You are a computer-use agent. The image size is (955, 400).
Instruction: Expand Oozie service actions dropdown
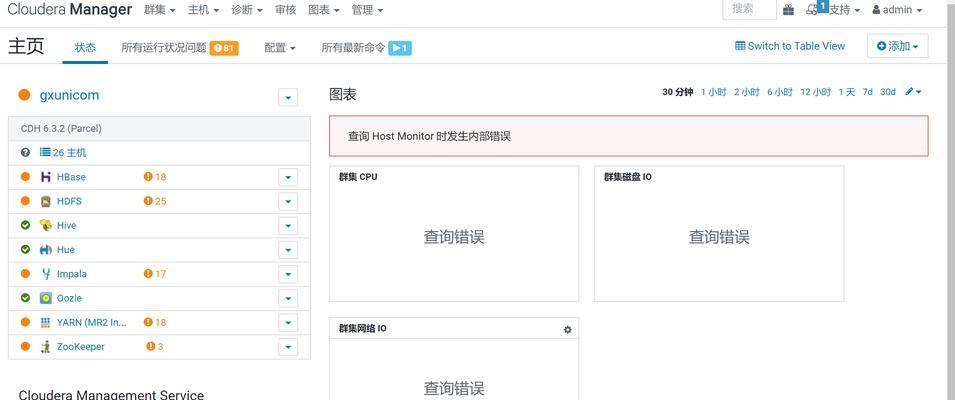(x=288, y=298)
